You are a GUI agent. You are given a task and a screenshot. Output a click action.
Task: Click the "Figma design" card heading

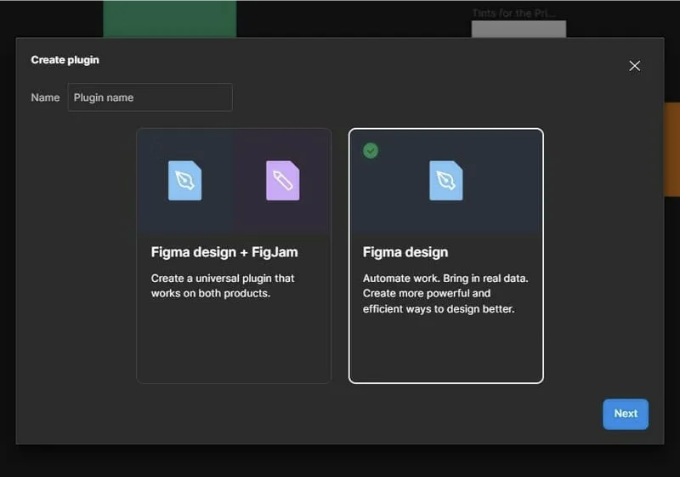click(405, 252)
